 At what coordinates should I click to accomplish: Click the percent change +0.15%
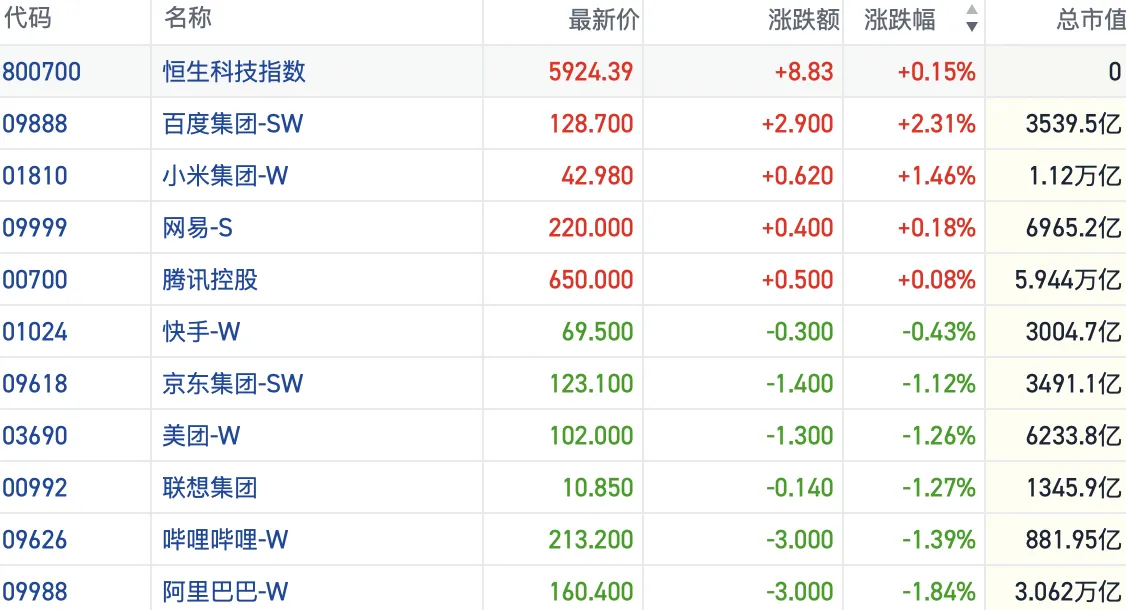click(936, 72)
